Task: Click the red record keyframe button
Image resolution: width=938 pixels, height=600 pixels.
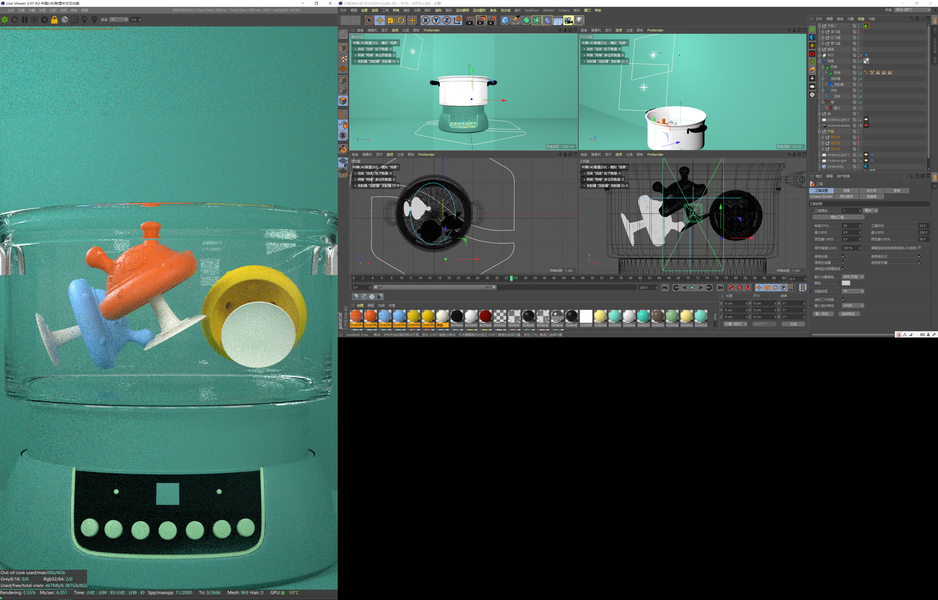Action: click(730, 288)
